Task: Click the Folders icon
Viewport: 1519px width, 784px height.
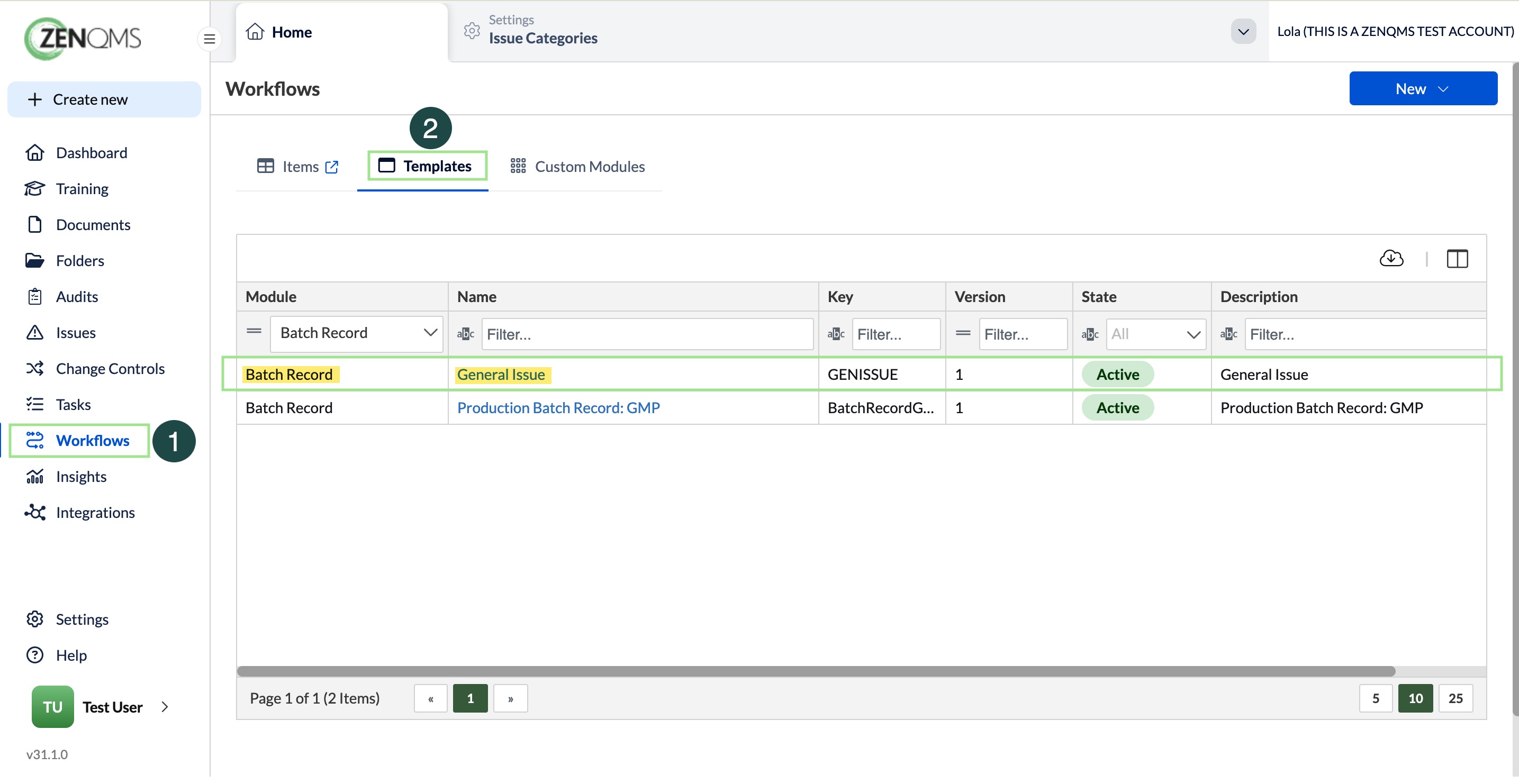Action: point(35,261)
